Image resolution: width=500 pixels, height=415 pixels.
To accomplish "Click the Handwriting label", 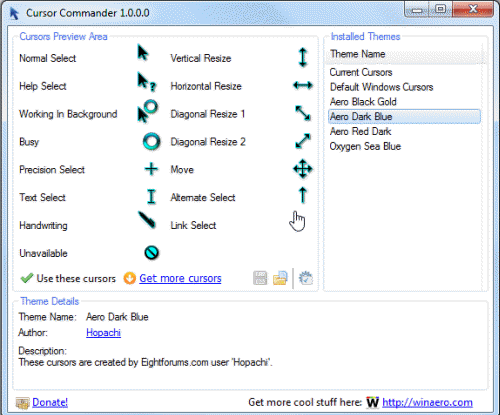I will (x=43, y=226).
